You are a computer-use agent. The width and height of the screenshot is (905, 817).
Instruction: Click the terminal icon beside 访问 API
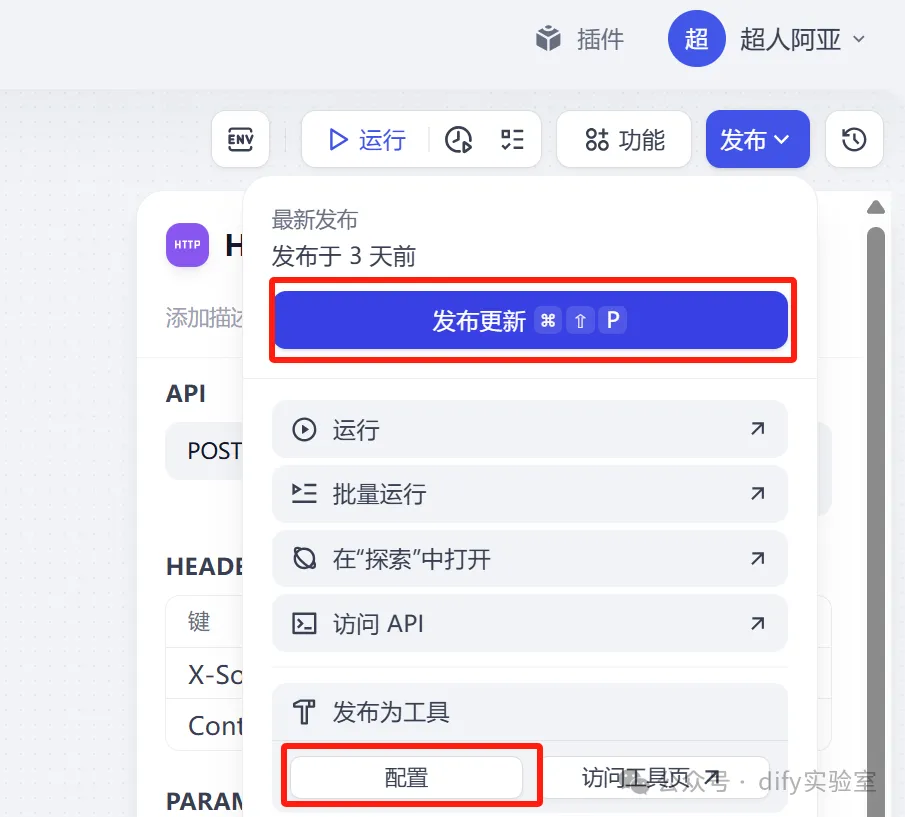click(x=304, y=623)
